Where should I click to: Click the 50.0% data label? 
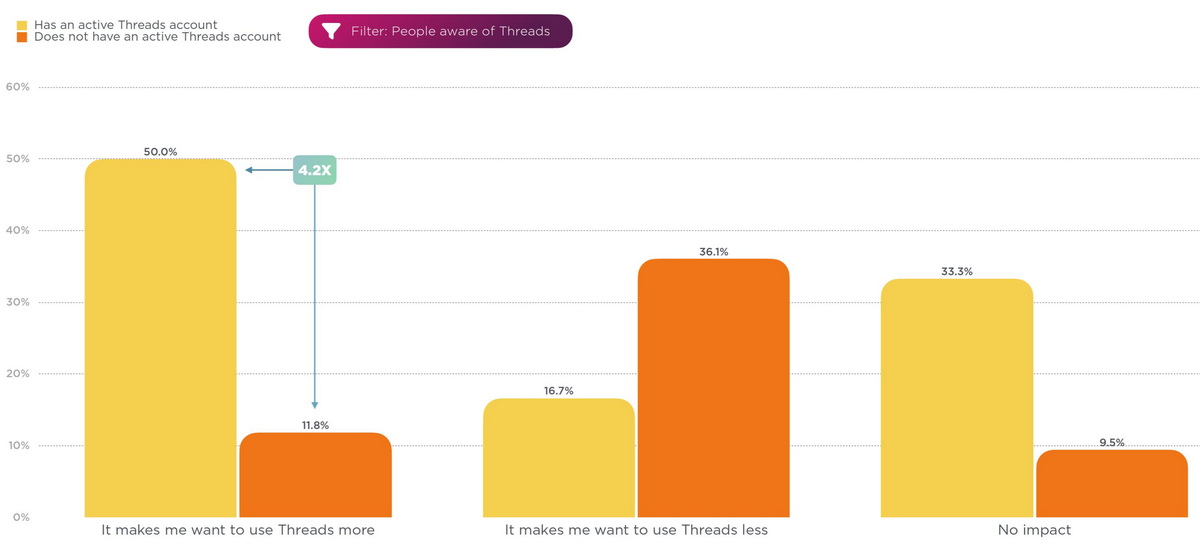coord(160,152)
